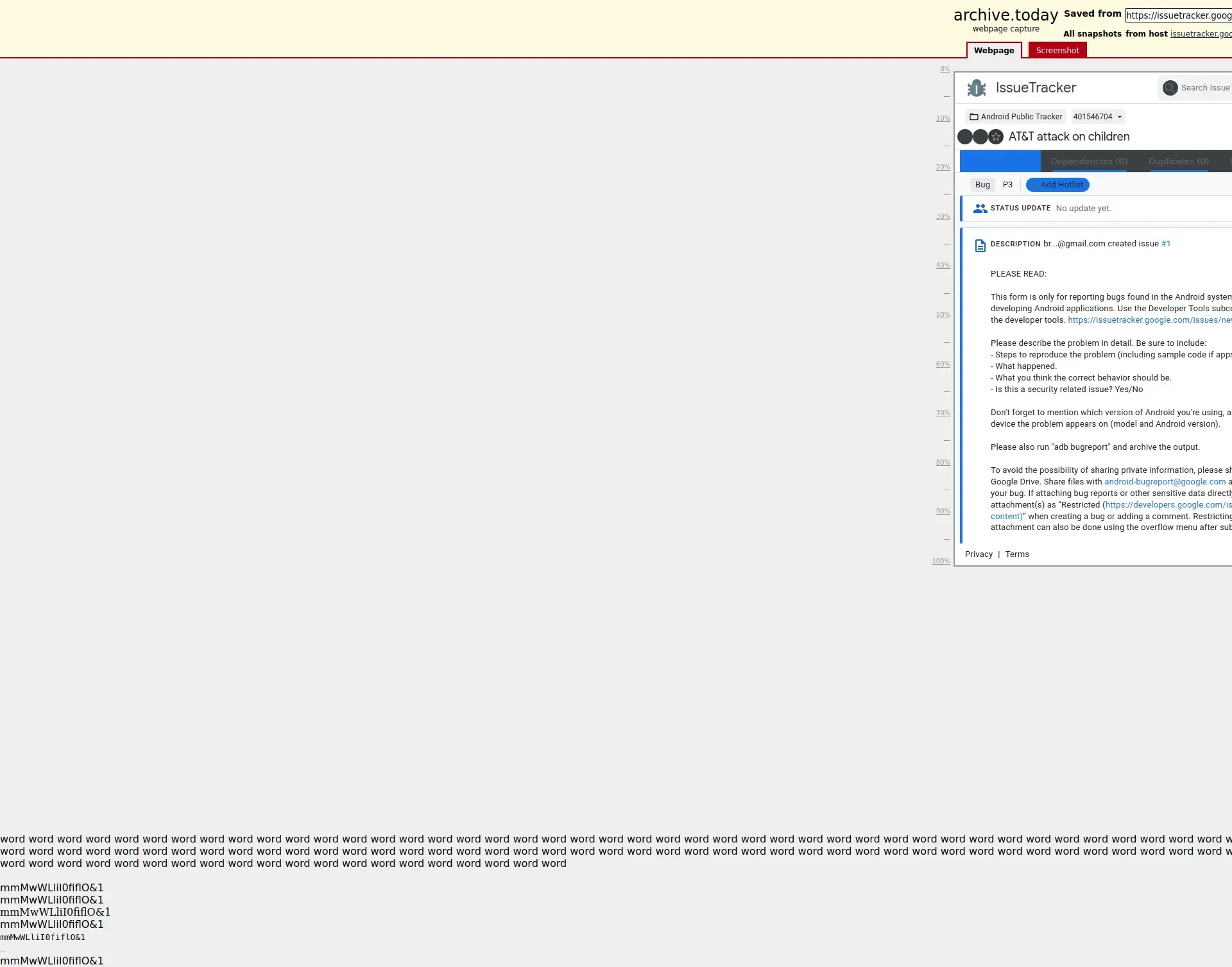Jump to the 0% scroll marker

tap(945, 69)
